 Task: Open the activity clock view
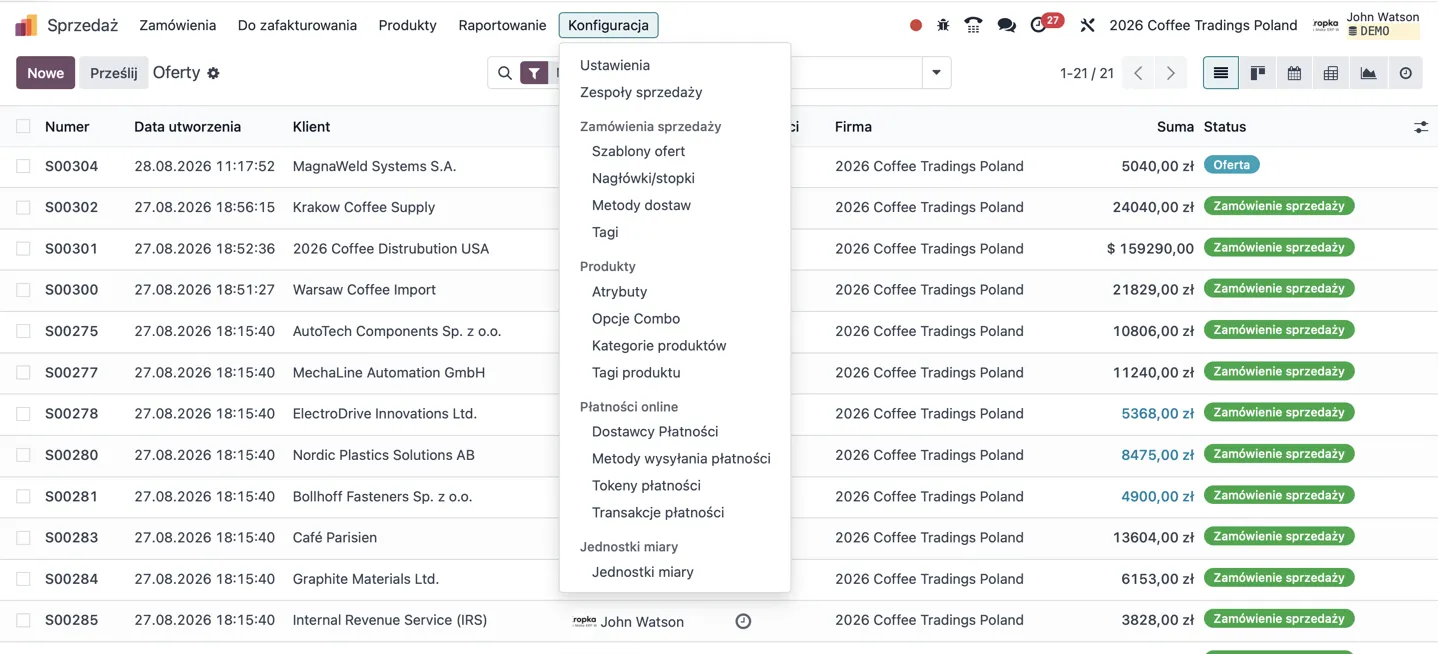pos(1405,73)
